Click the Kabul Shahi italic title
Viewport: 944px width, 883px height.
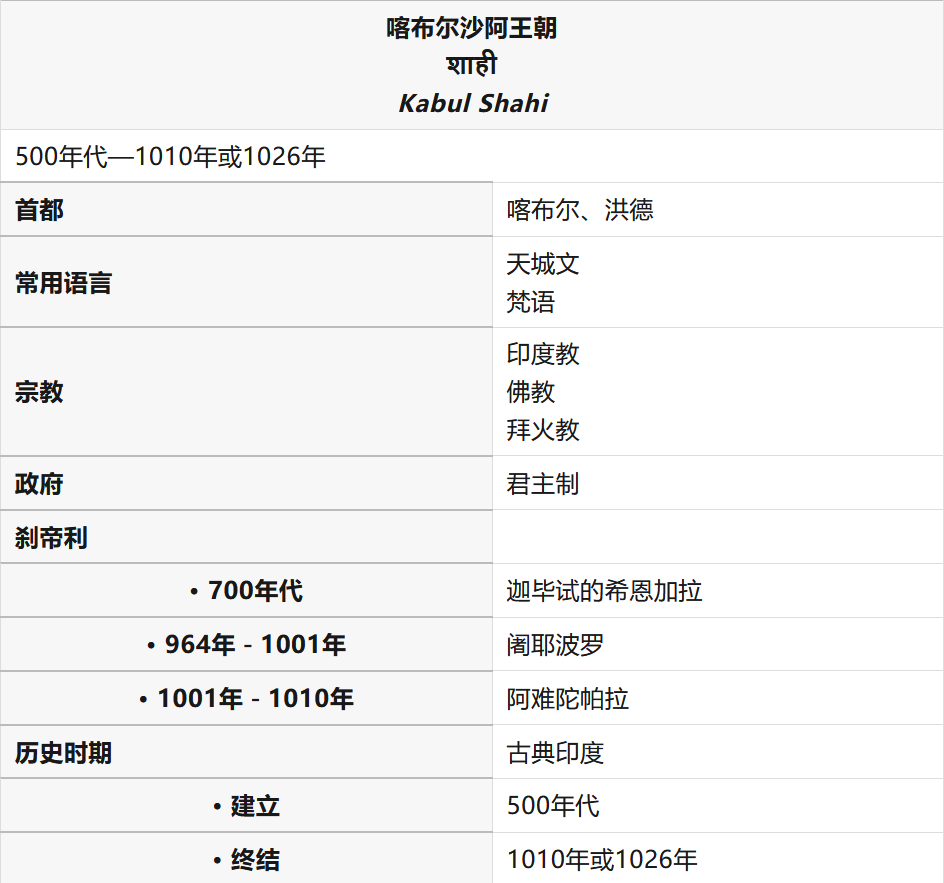coord(473,103)
